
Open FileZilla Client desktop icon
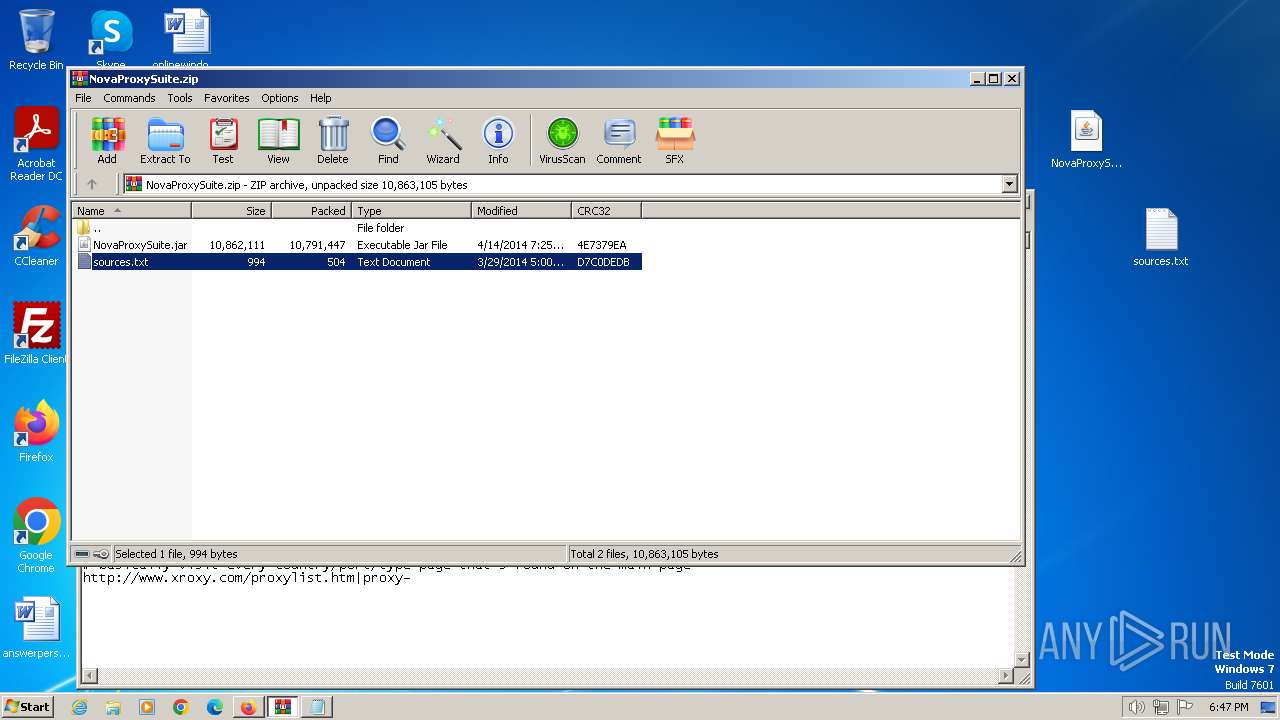coord(36,334)
